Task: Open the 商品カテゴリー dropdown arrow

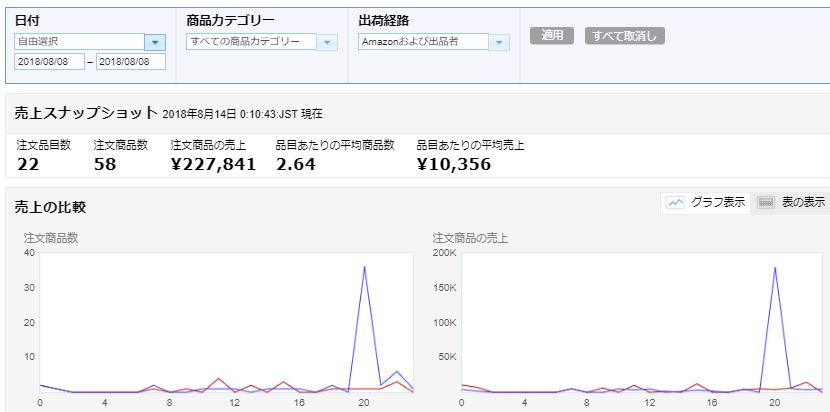Action: tap(327, 42)
